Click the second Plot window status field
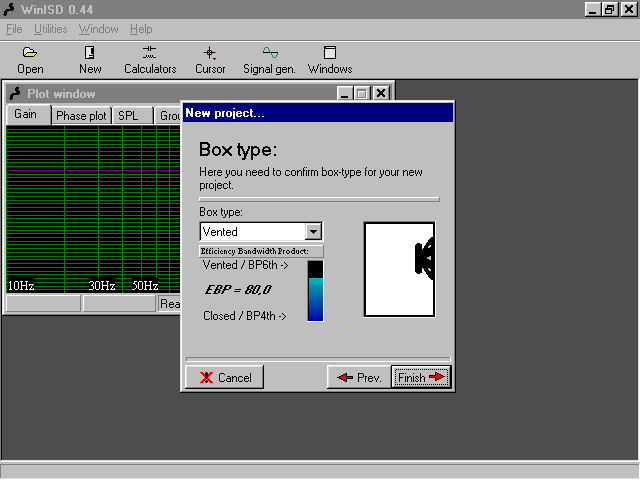The width and height of the screenshot is (640, 480). pyautogui.click(x=120, y=304)
